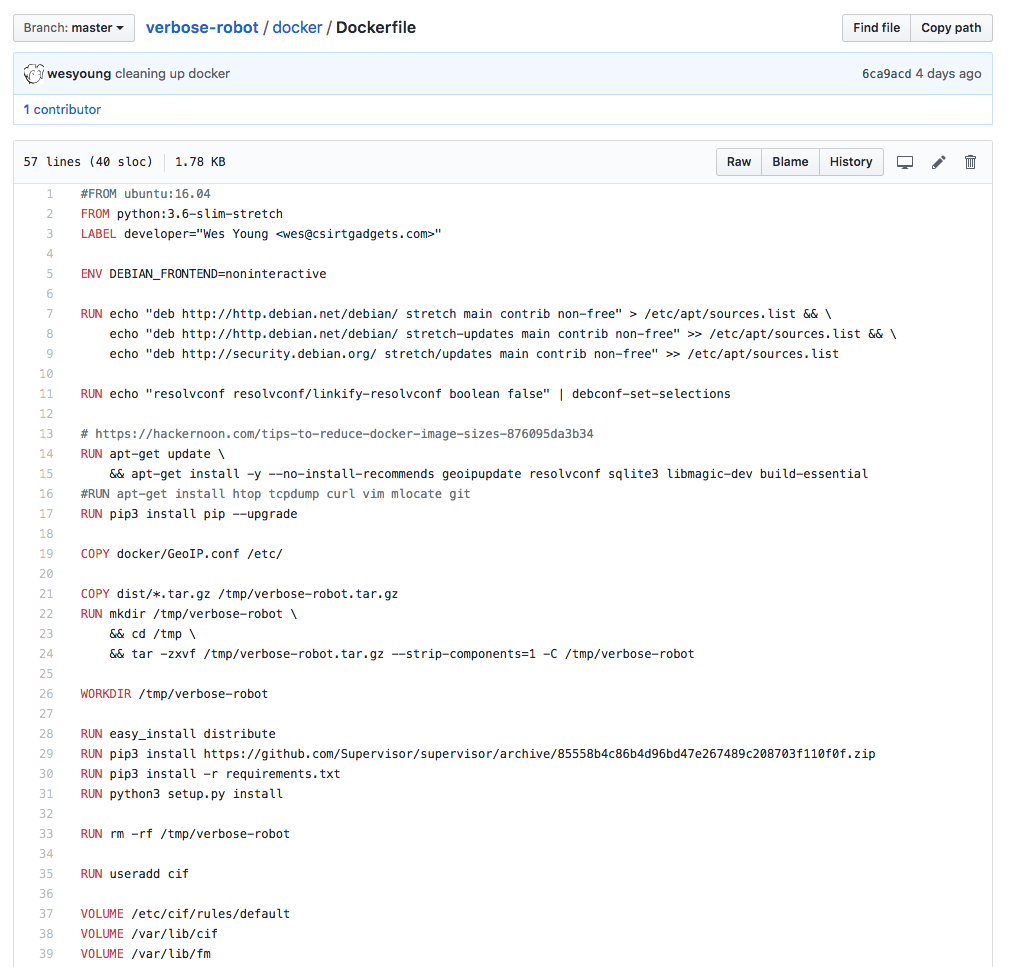Click 'VOLUME /var/lib/cif' line

click(149, 933)
